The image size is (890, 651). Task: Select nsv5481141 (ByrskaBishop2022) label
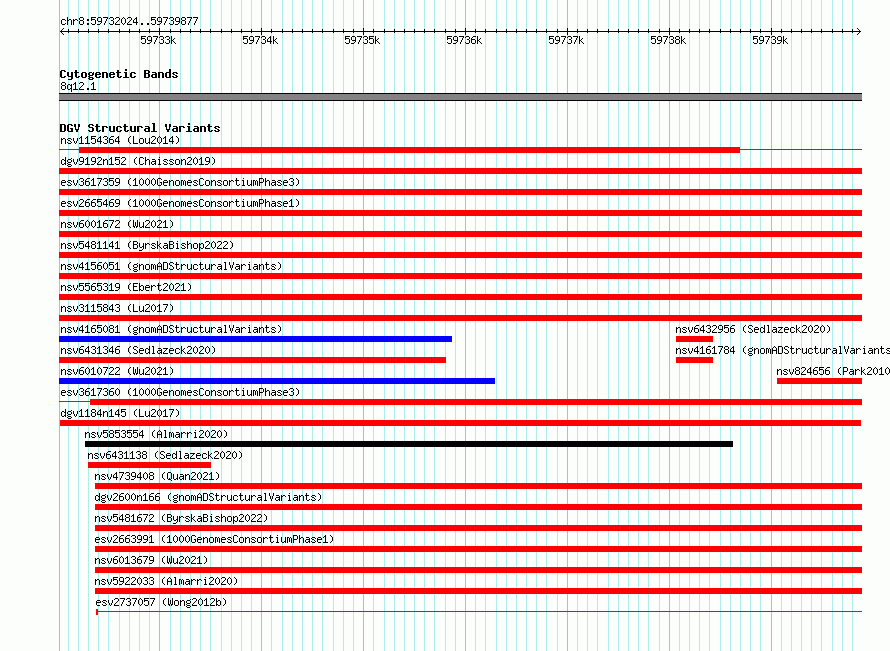(147, 245)
